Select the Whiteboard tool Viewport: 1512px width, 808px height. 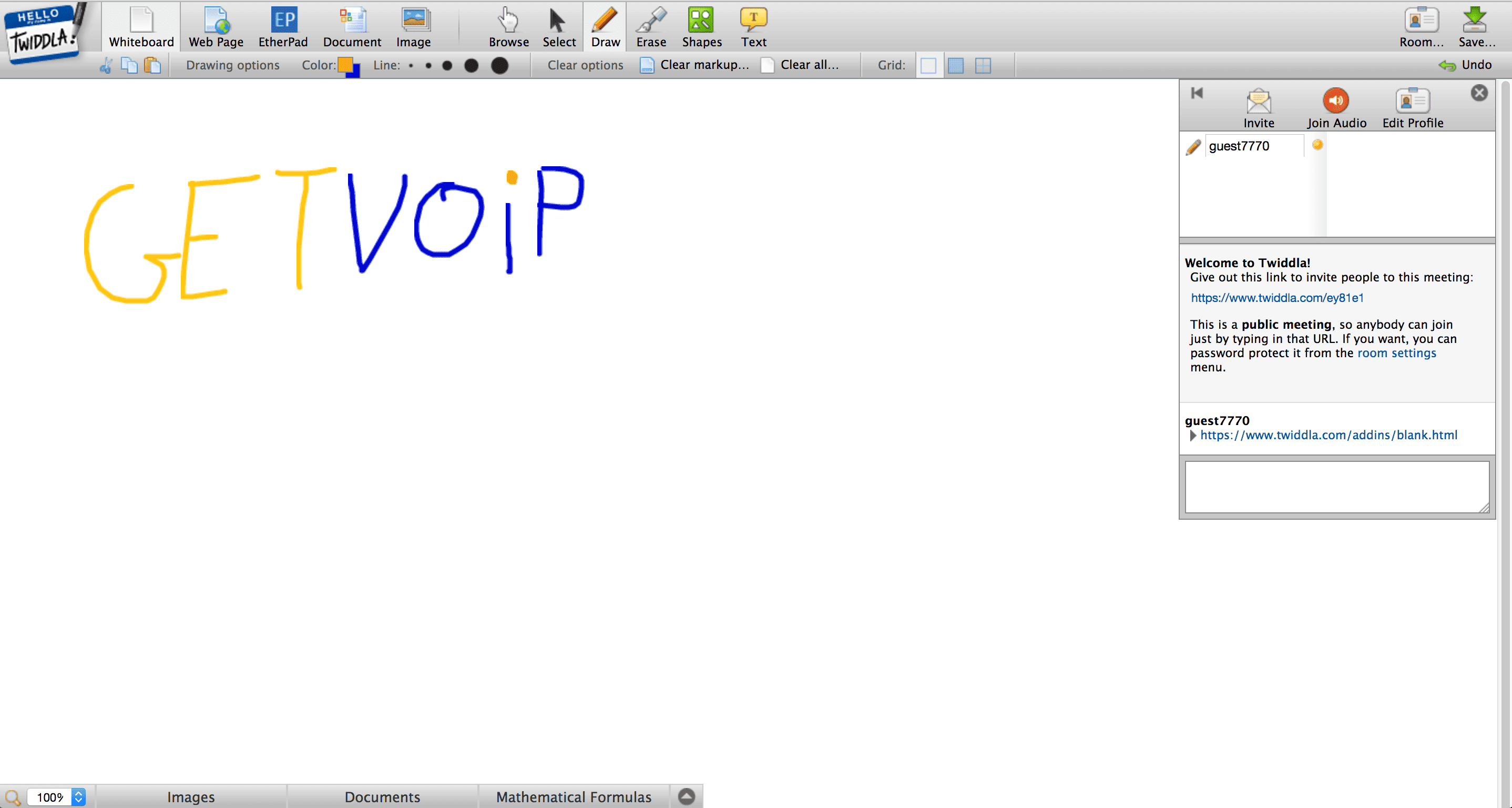pos(139,27)
